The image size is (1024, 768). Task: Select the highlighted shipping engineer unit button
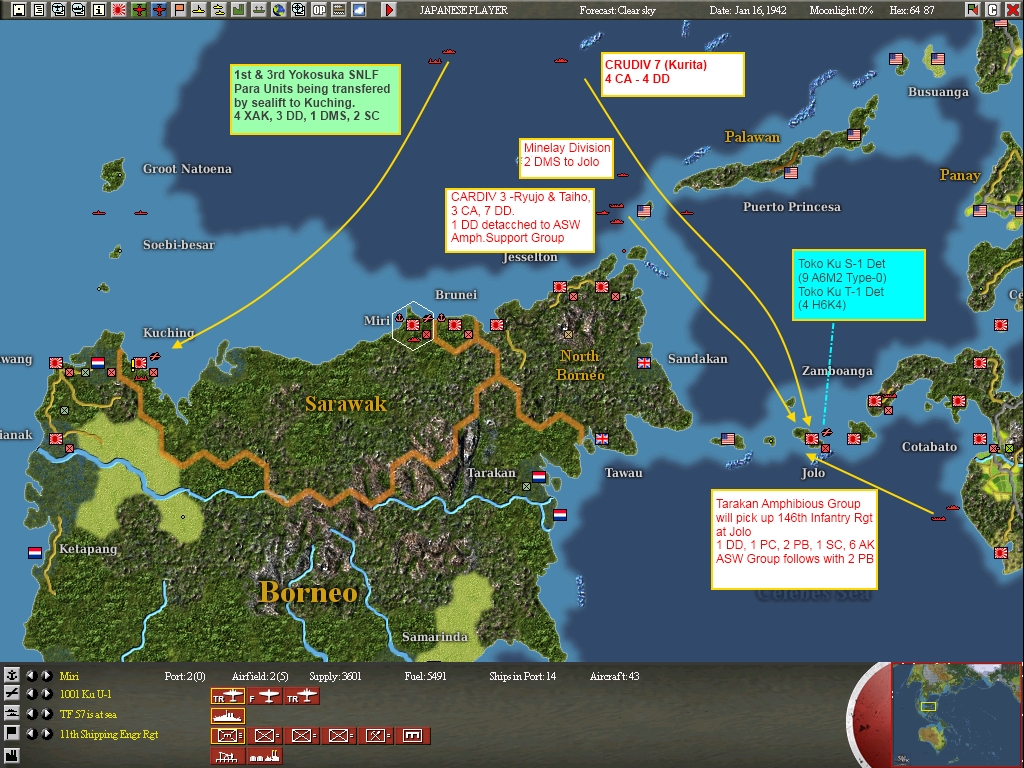tap(227, 735)
